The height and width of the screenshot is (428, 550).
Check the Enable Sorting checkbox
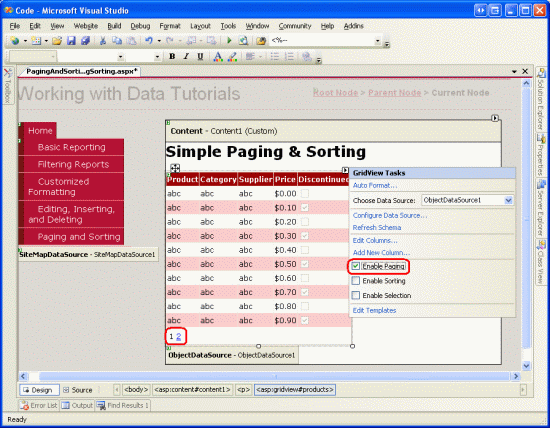[356, 281]
